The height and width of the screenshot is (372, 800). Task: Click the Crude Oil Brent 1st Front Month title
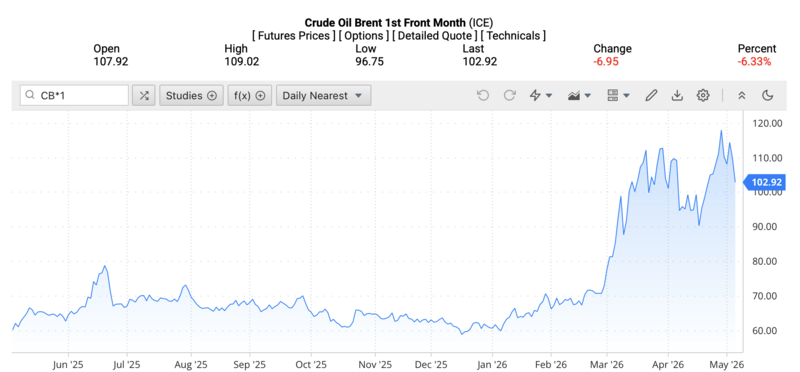385,22
